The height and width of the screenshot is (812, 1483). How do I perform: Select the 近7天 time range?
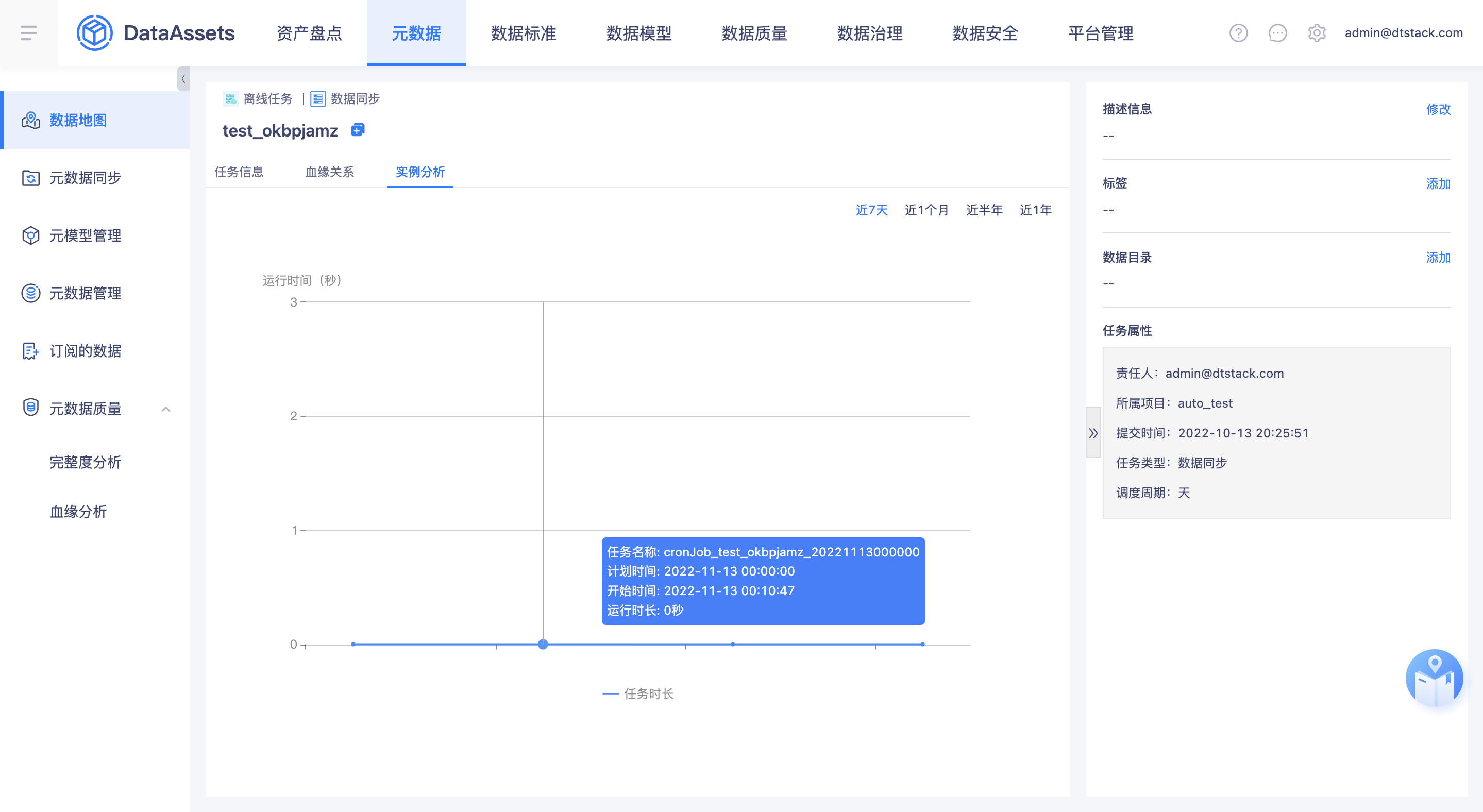(871, 210)
